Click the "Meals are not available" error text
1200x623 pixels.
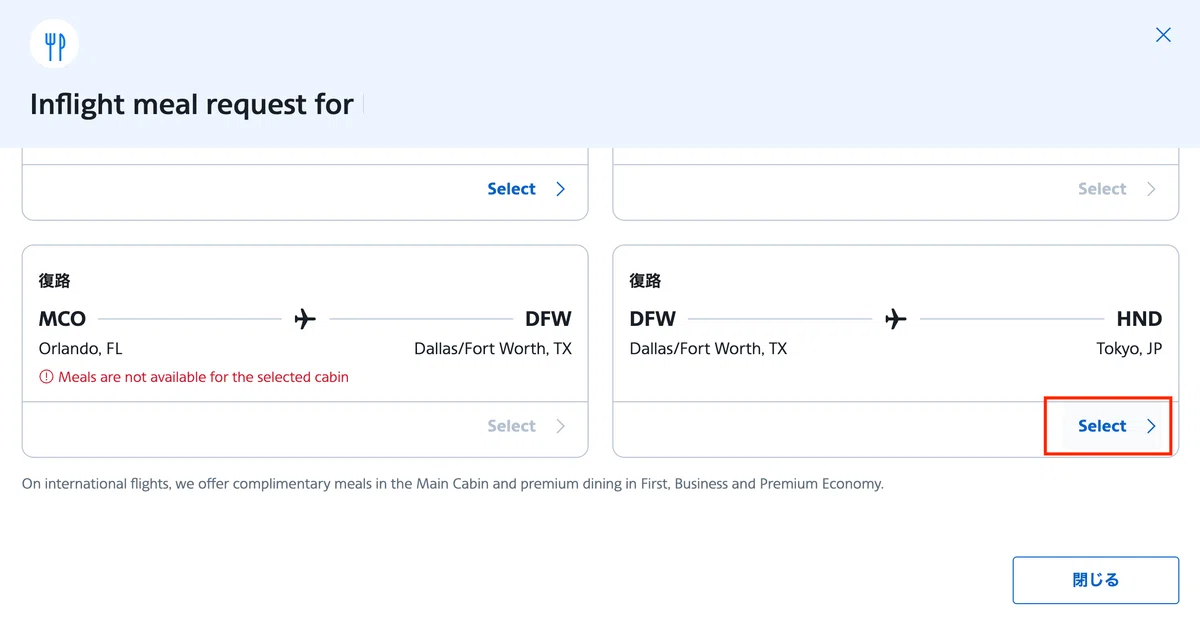tap(204, 377)
